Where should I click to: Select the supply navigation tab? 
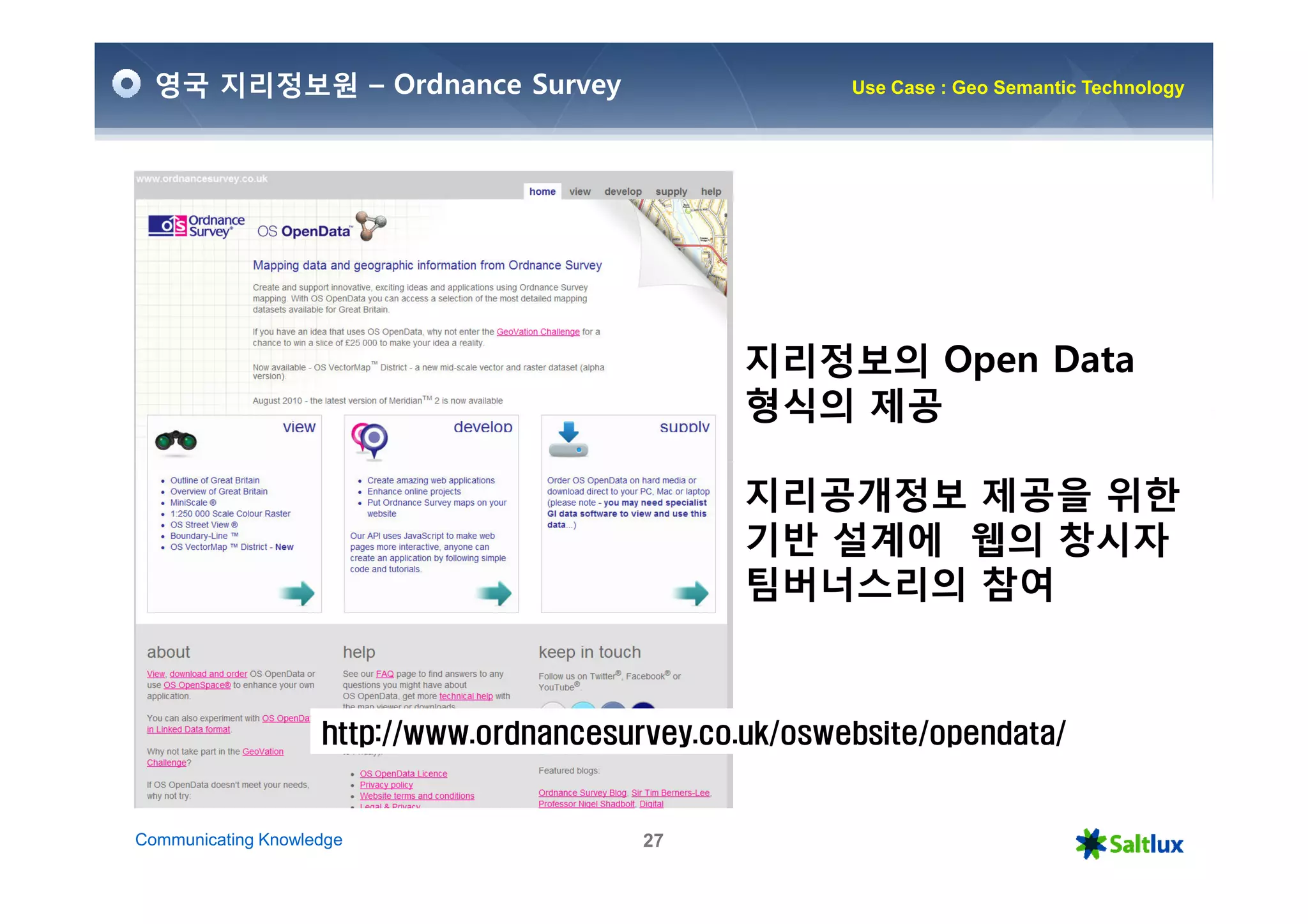671,192
